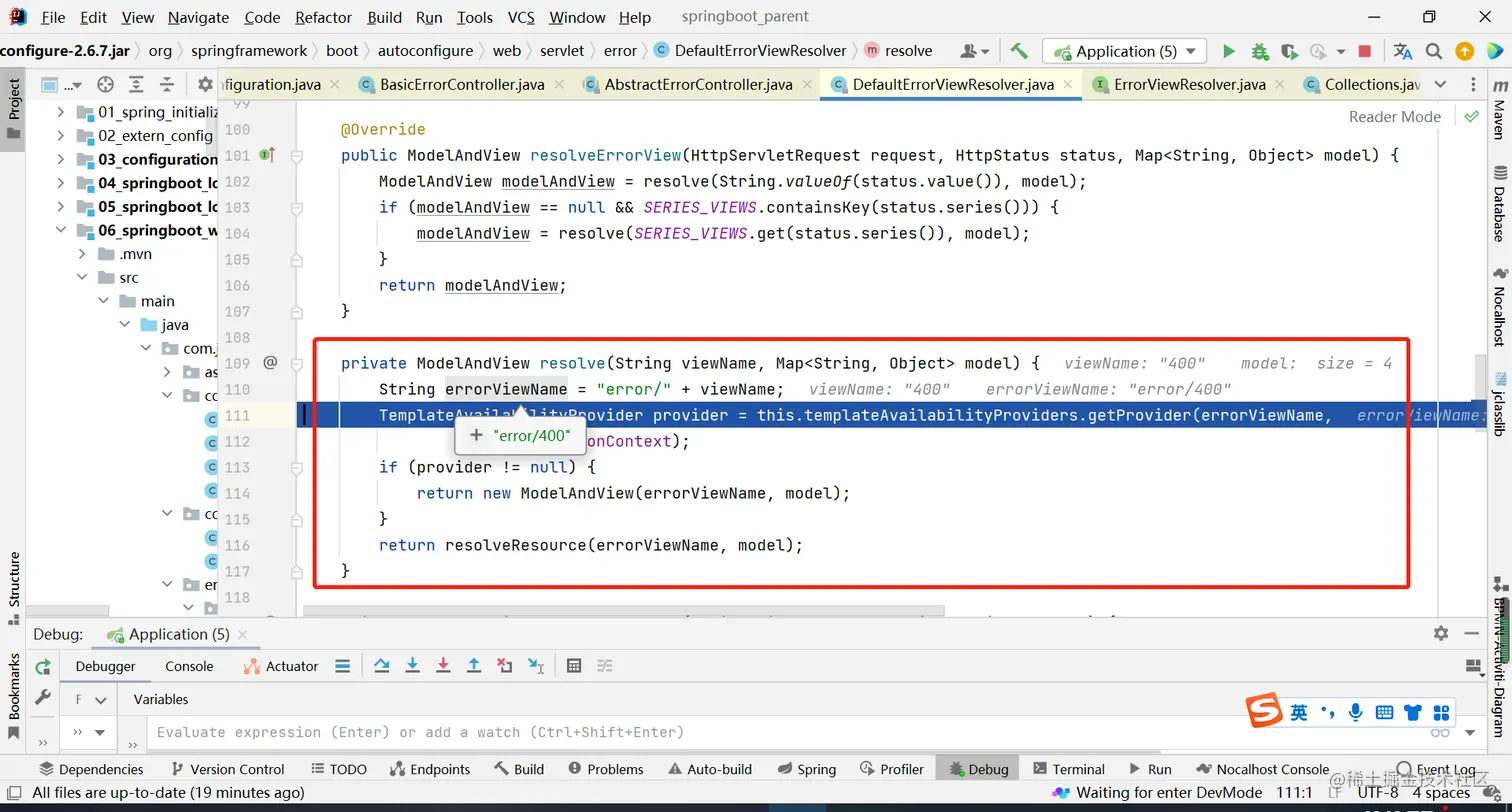Click Expand All icon in Project panel
The width and height of the screenshot is (1512, 812).
point(136,85)
